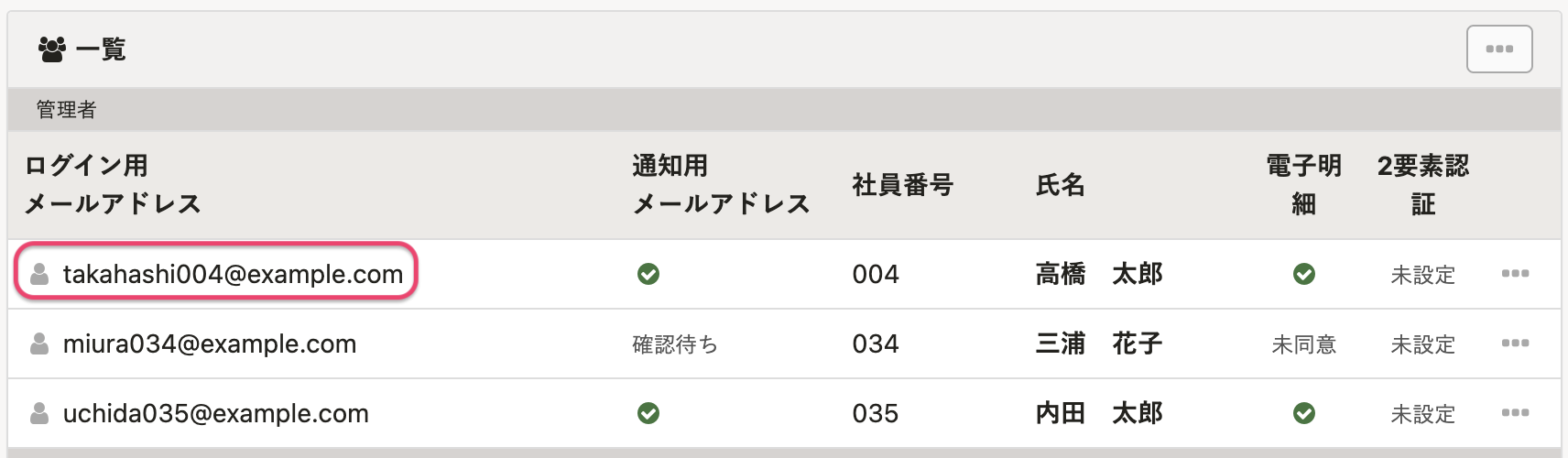This screenshot has width=1568, height=458.
Task: Click 電子明細 checkmark for 高橋 太郎
Action: [x=1304, y=274]
